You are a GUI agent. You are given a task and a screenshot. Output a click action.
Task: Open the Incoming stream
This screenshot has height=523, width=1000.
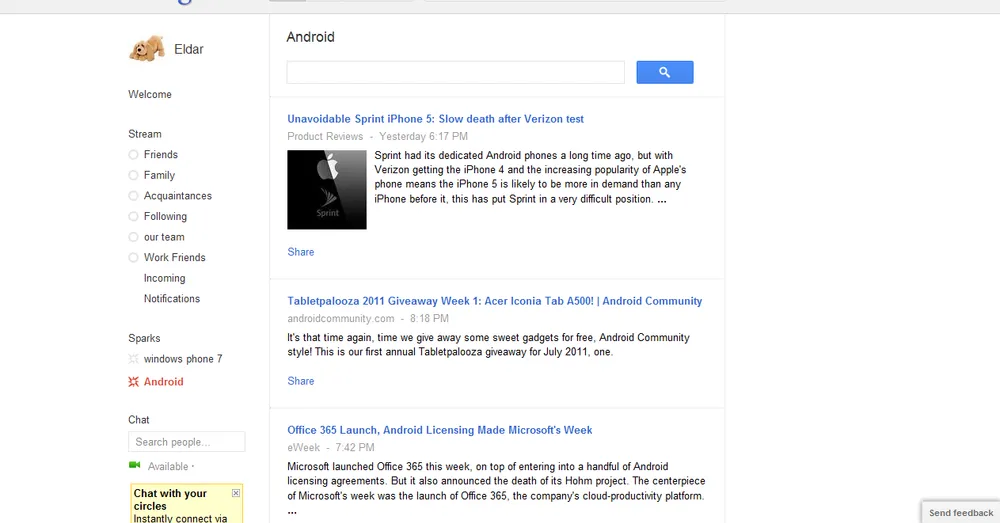[164, 278]
